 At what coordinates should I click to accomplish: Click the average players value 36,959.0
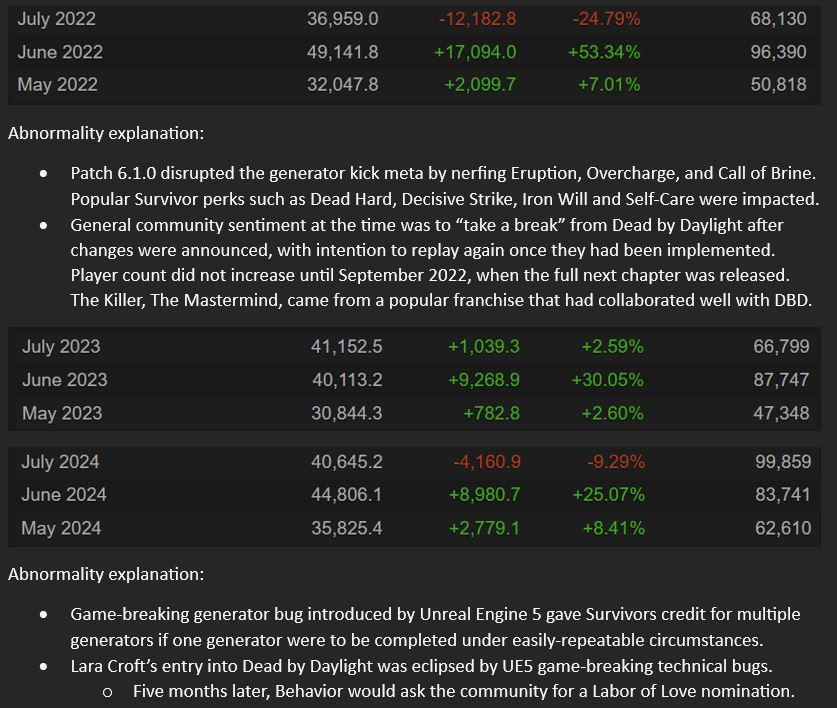click(x=343, y=19)
